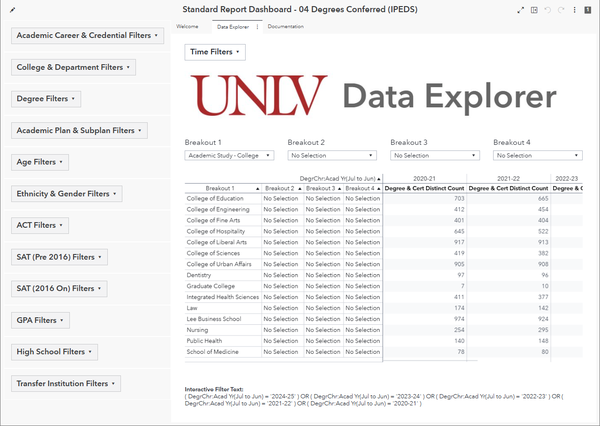Open the Breakout 4 No Selection dropdown
The width and height of the screenshot is (600, 426).
click(538, 155)
